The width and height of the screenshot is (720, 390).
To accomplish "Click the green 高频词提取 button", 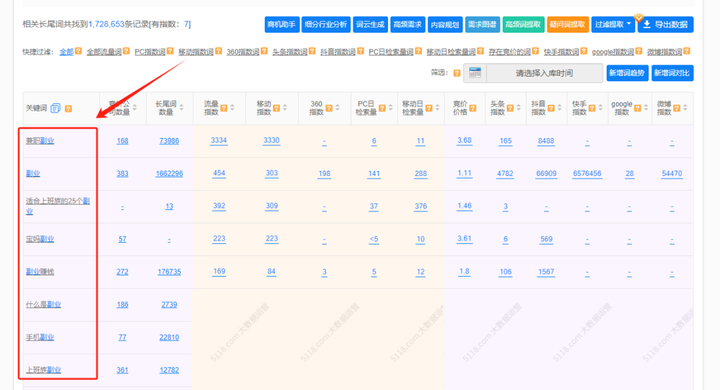I will click(523, 24).
